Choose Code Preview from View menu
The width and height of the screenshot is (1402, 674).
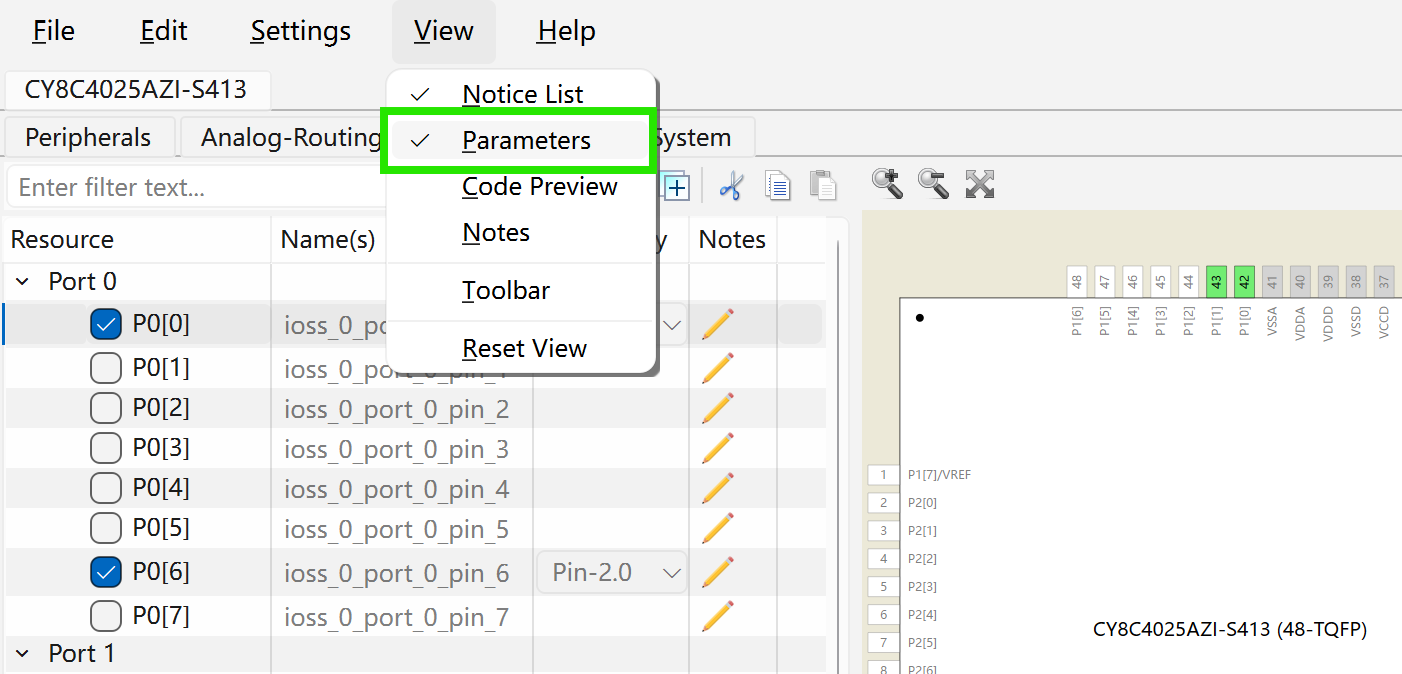click(x=521, y=187)
